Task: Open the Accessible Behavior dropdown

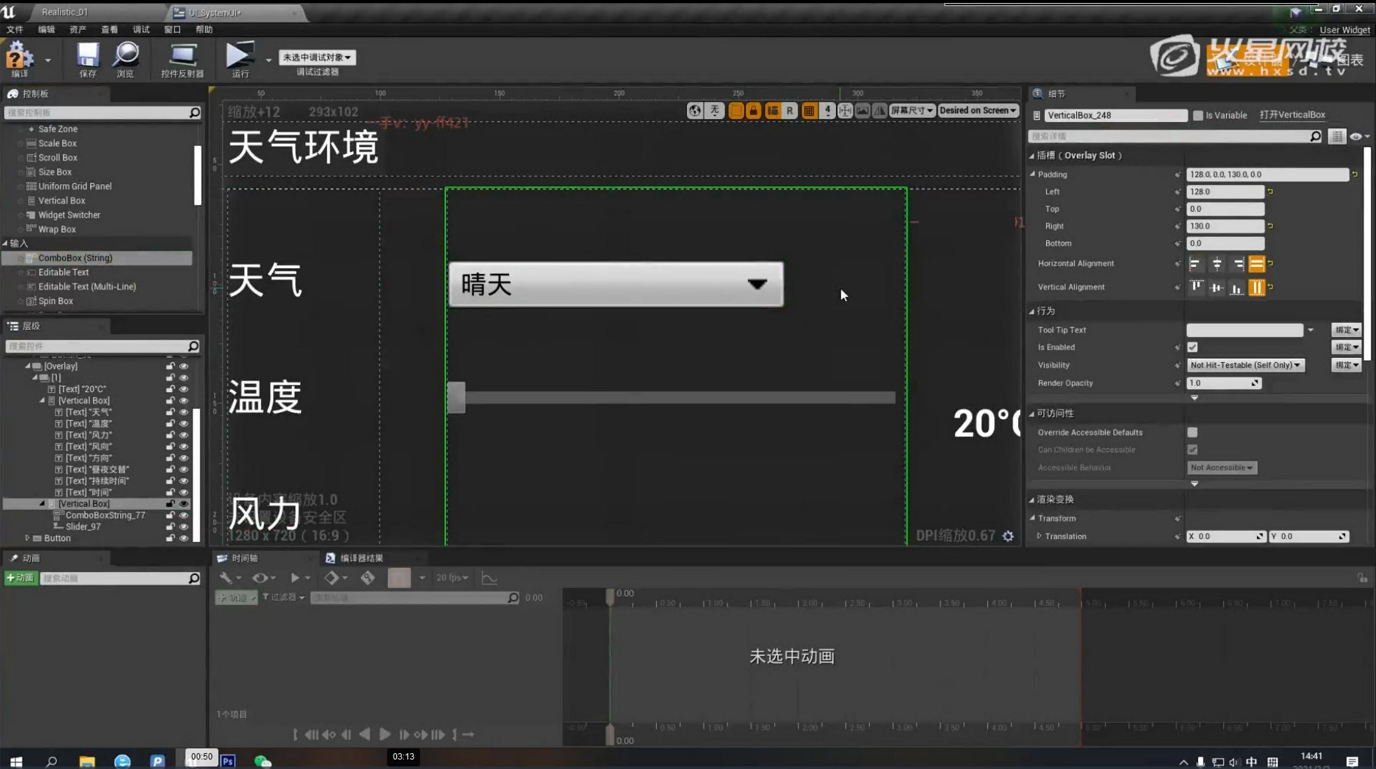Action: [x=1221, y=468]
